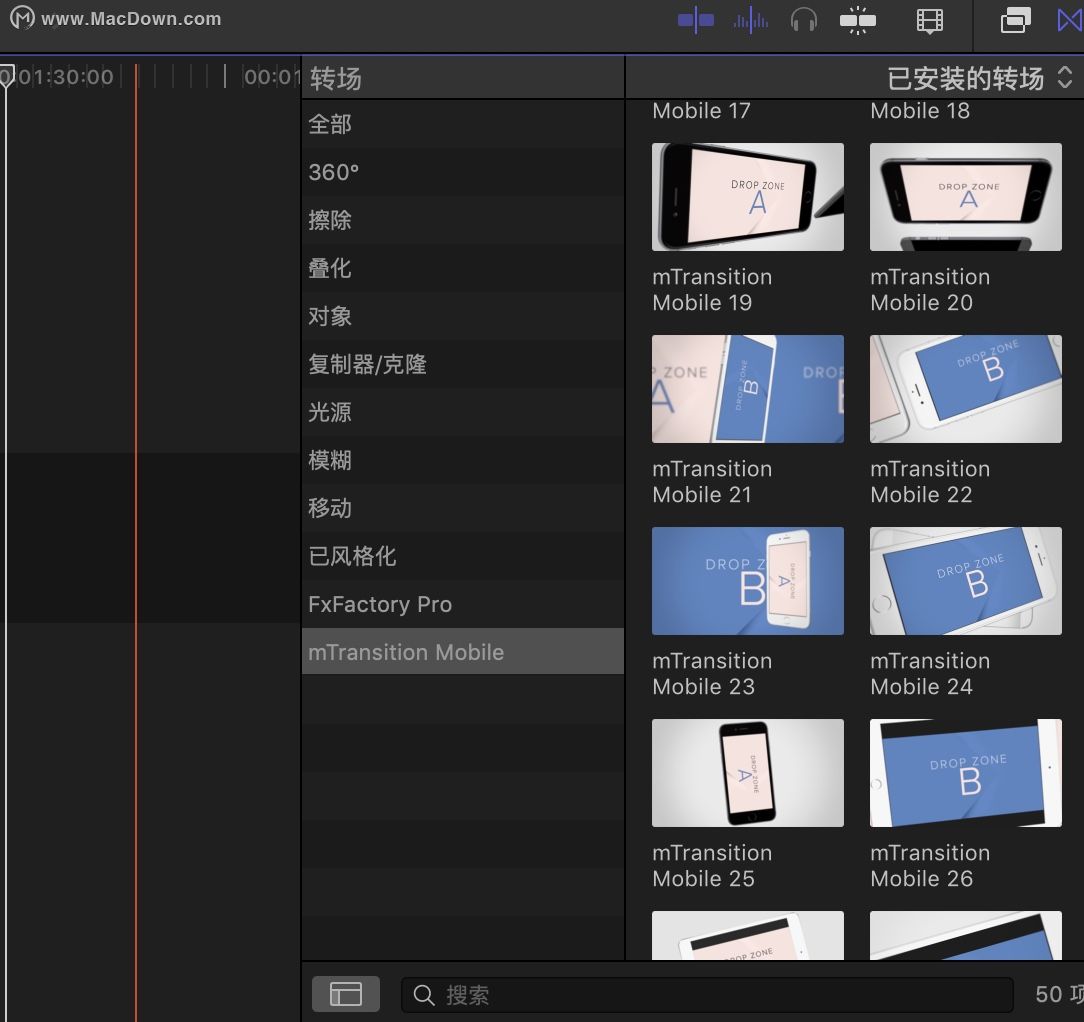Image resolution: width=1084 pixels, height=1022 pixels.
Task: Click the mTransition Mobile 22 label
Action: tap(930, 482)
